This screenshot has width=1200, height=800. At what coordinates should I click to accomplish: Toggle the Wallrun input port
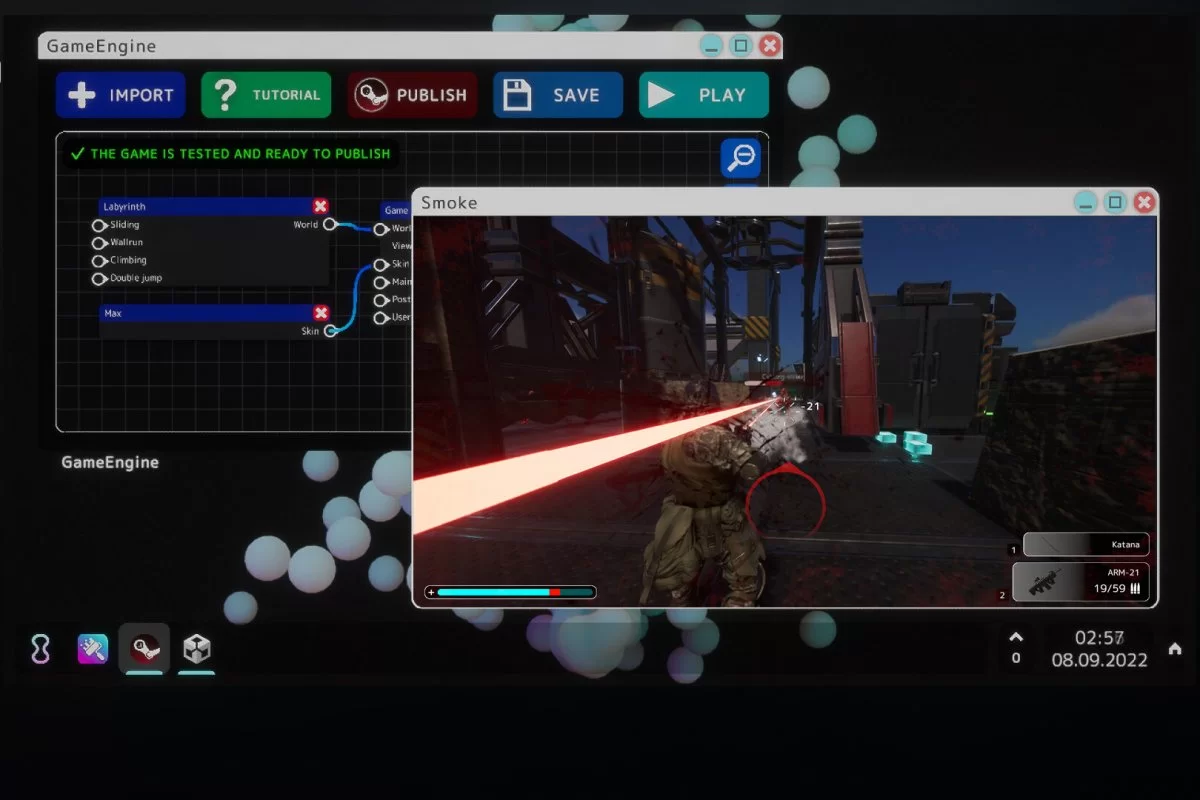(99, 243)
